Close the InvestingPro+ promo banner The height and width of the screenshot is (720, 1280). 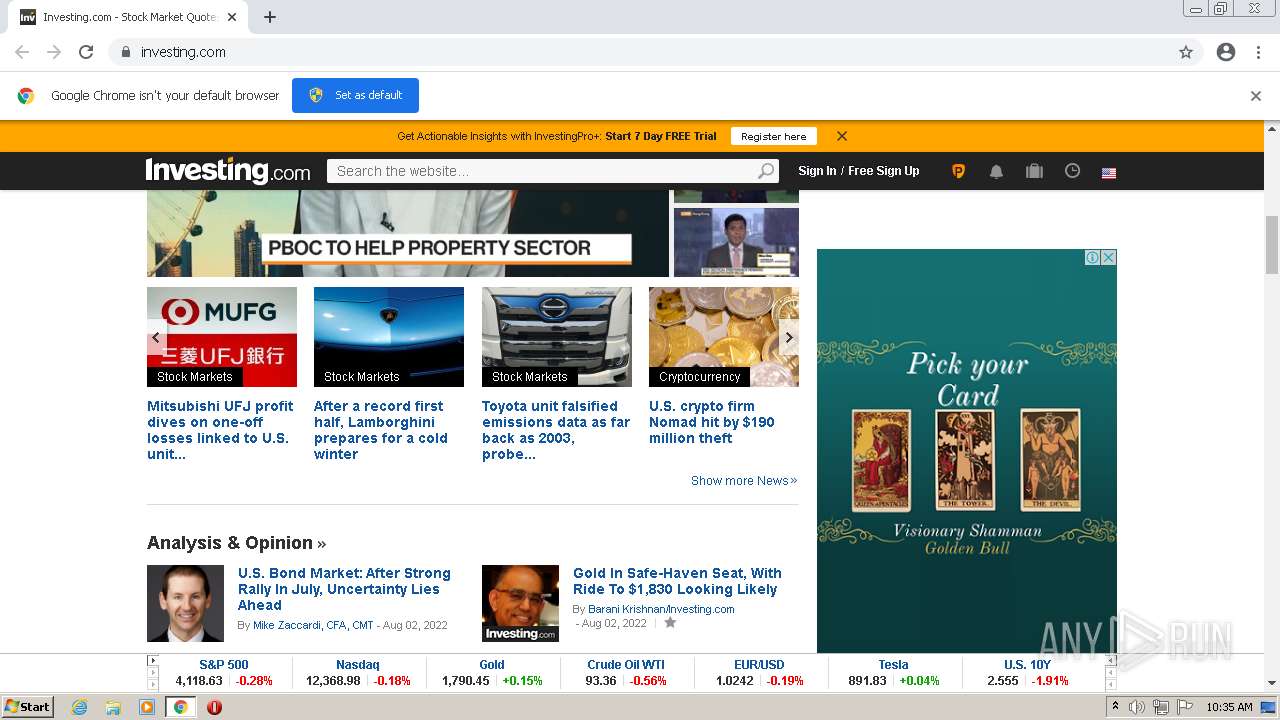click(842, 136)
